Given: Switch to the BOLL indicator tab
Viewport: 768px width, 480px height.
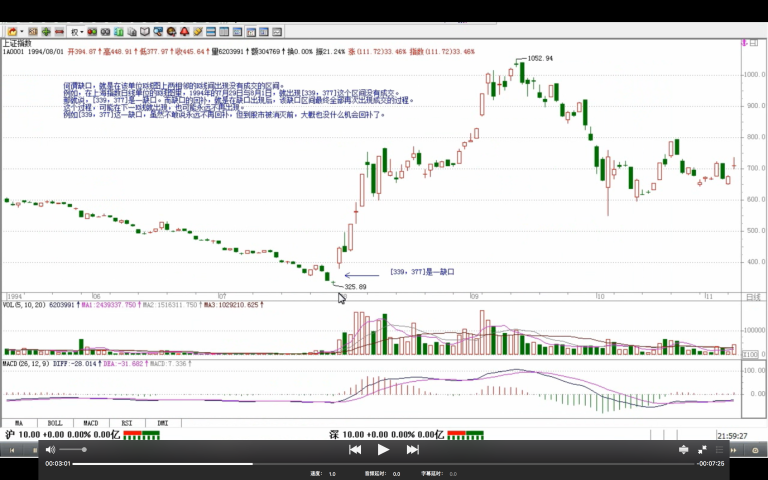Looking at the screenshot, I should [54, 423].
